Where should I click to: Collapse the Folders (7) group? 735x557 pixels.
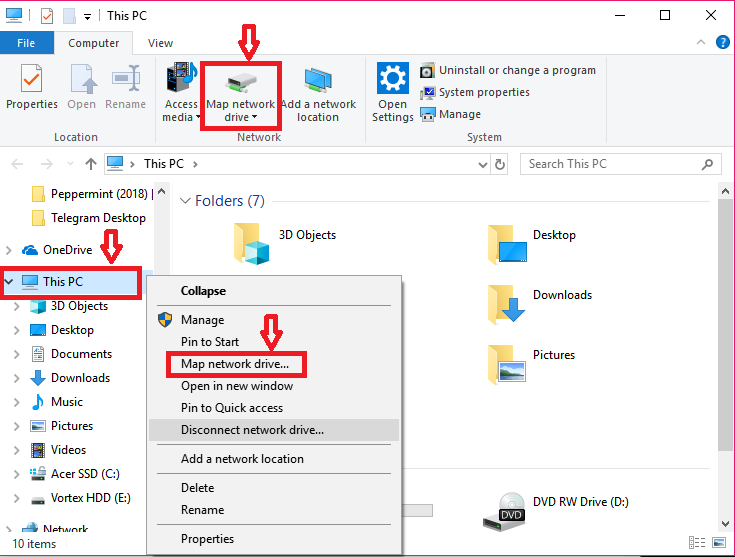click(185, 201)
